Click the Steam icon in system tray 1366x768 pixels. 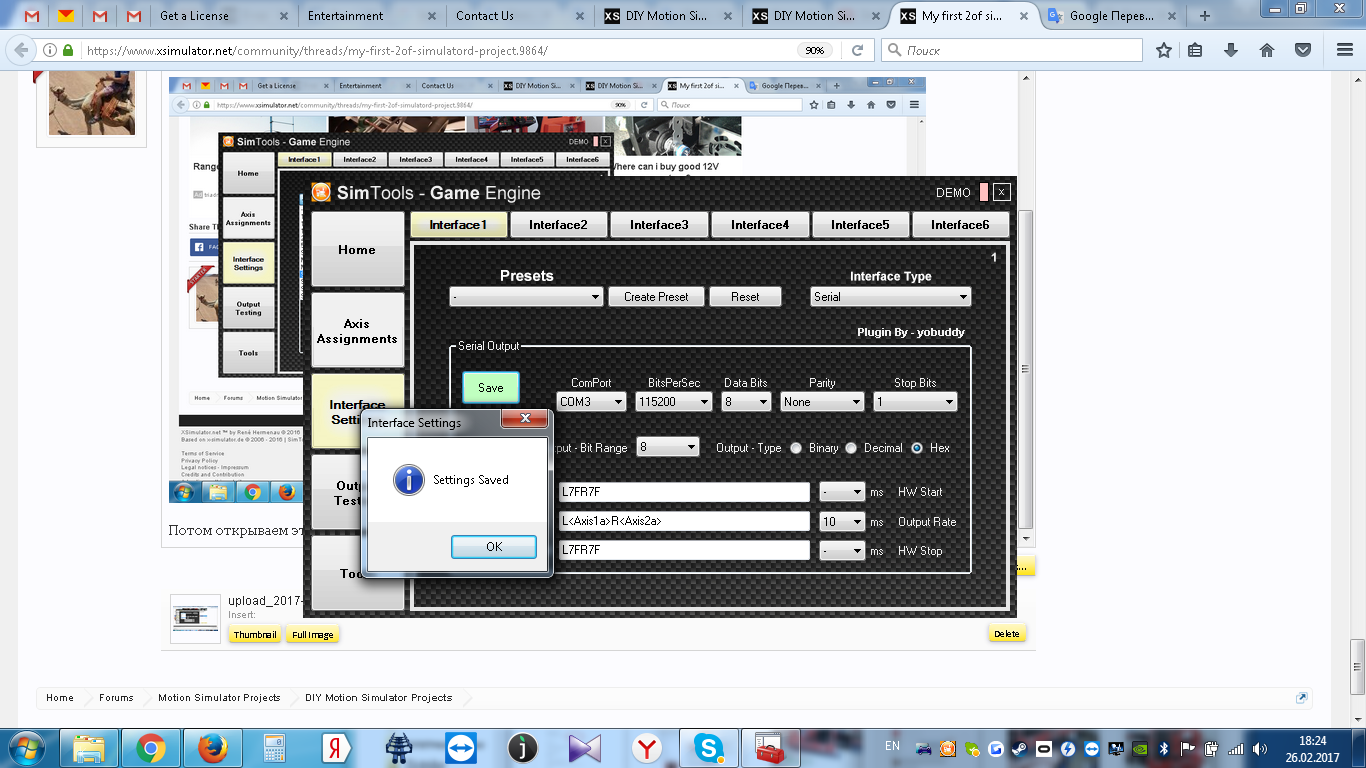pos(1020,748)
